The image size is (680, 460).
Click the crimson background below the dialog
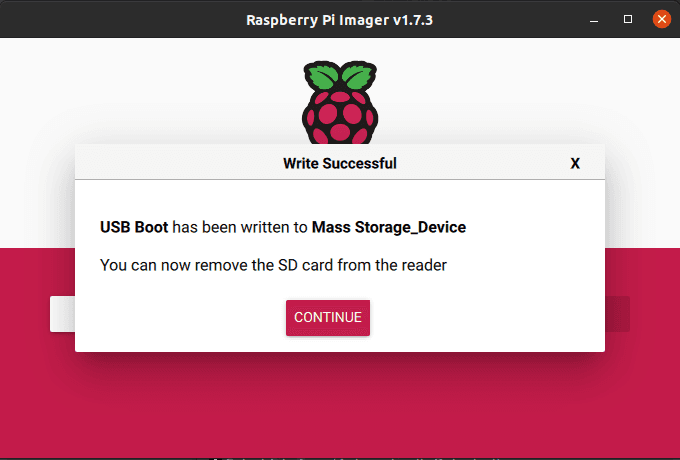click(340, 400)
